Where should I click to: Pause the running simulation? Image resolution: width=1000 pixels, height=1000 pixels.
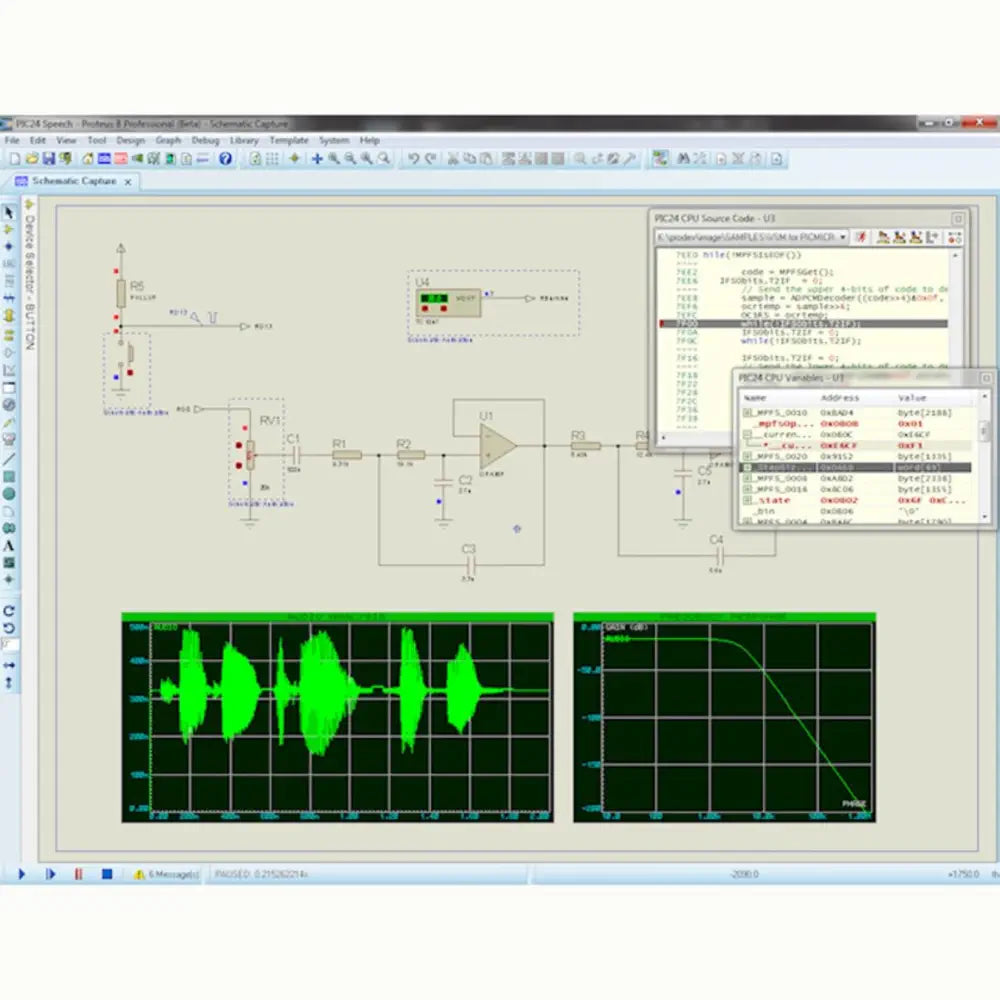tap(78, 874)
